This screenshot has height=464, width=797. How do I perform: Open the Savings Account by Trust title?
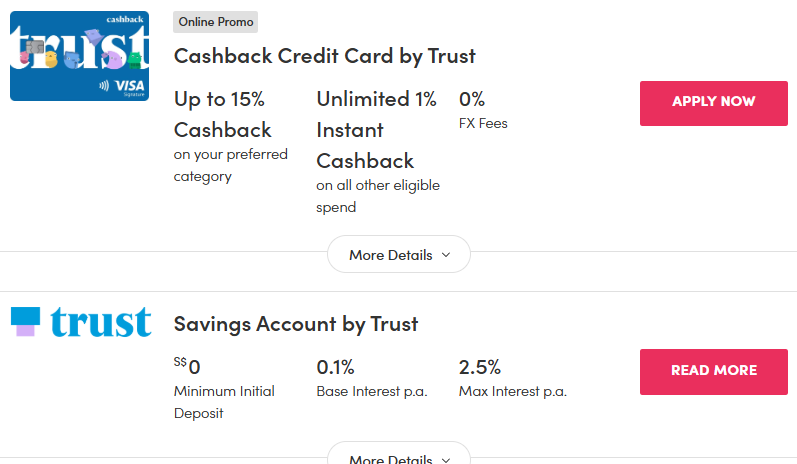[295, 324]
